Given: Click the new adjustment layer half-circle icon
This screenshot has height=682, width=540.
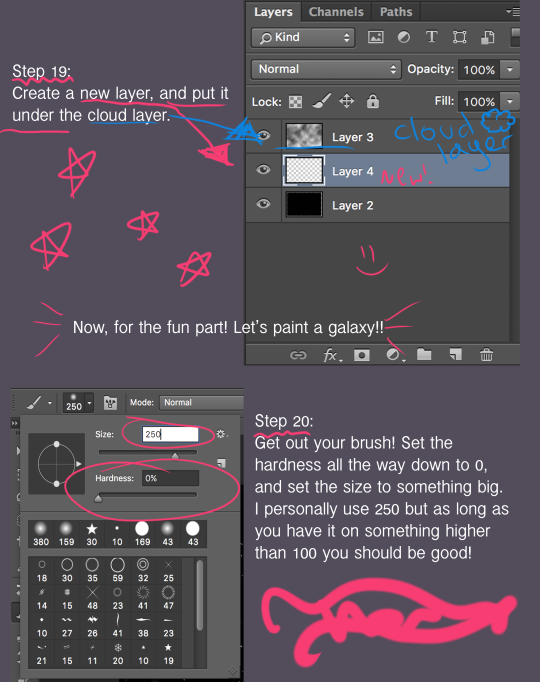Looking at the screenshot, I should [395, 355].
